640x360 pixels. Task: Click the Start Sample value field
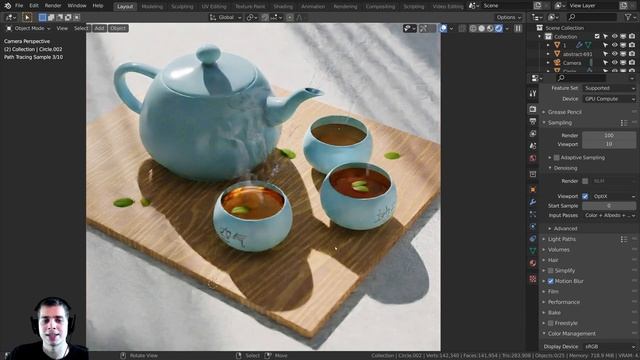(609, 206)
